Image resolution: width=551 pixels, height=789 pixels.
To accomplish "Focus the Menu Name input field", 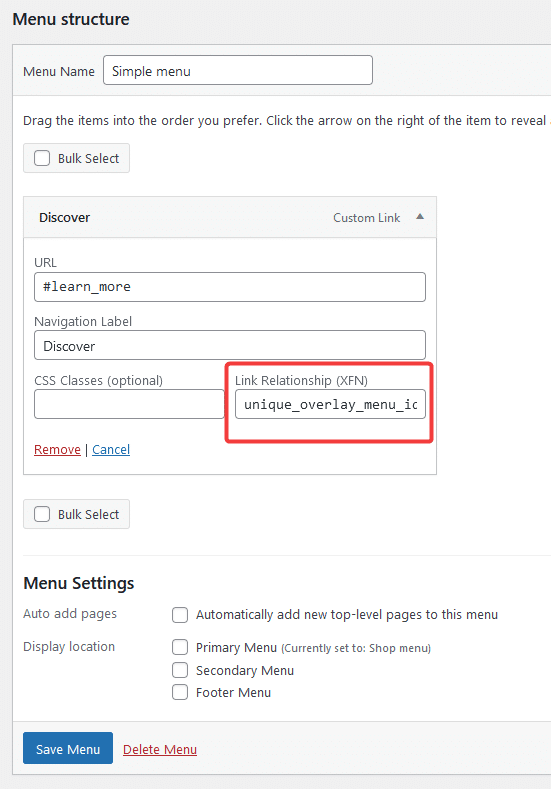I will 238,70.
